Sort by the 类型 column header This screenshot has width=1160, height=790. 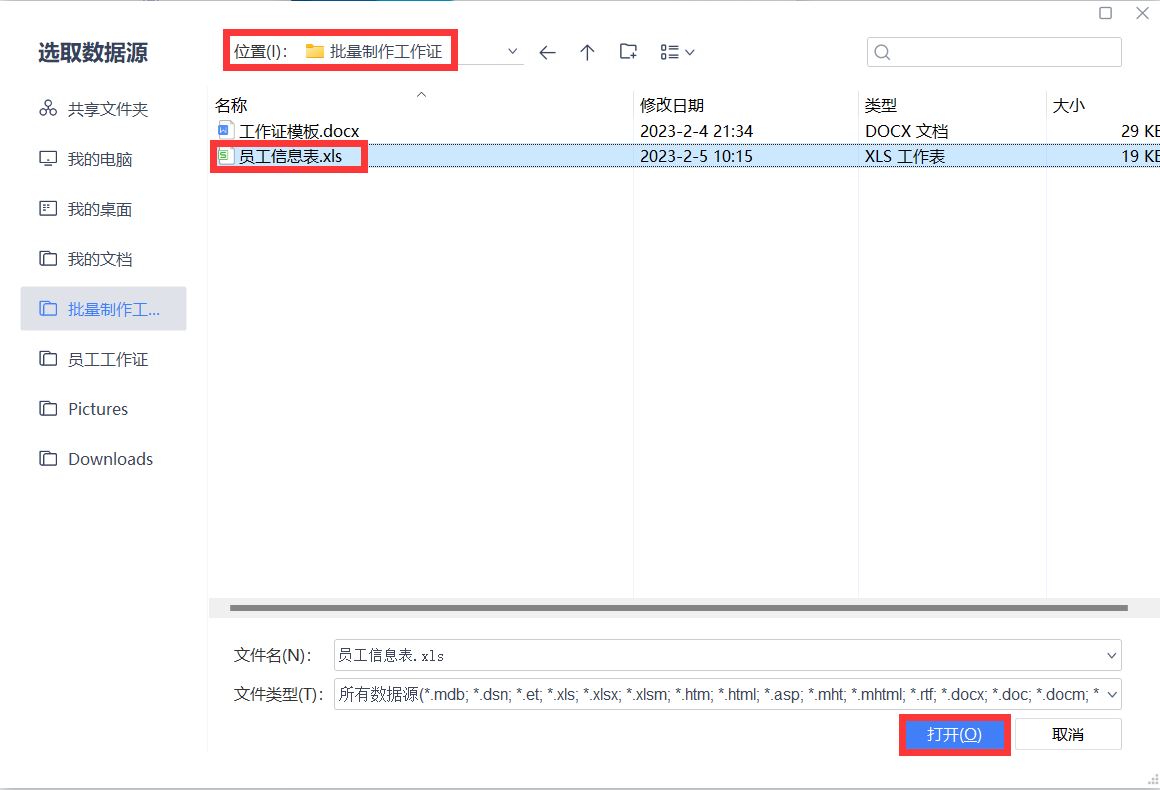[x=880, y=105]
